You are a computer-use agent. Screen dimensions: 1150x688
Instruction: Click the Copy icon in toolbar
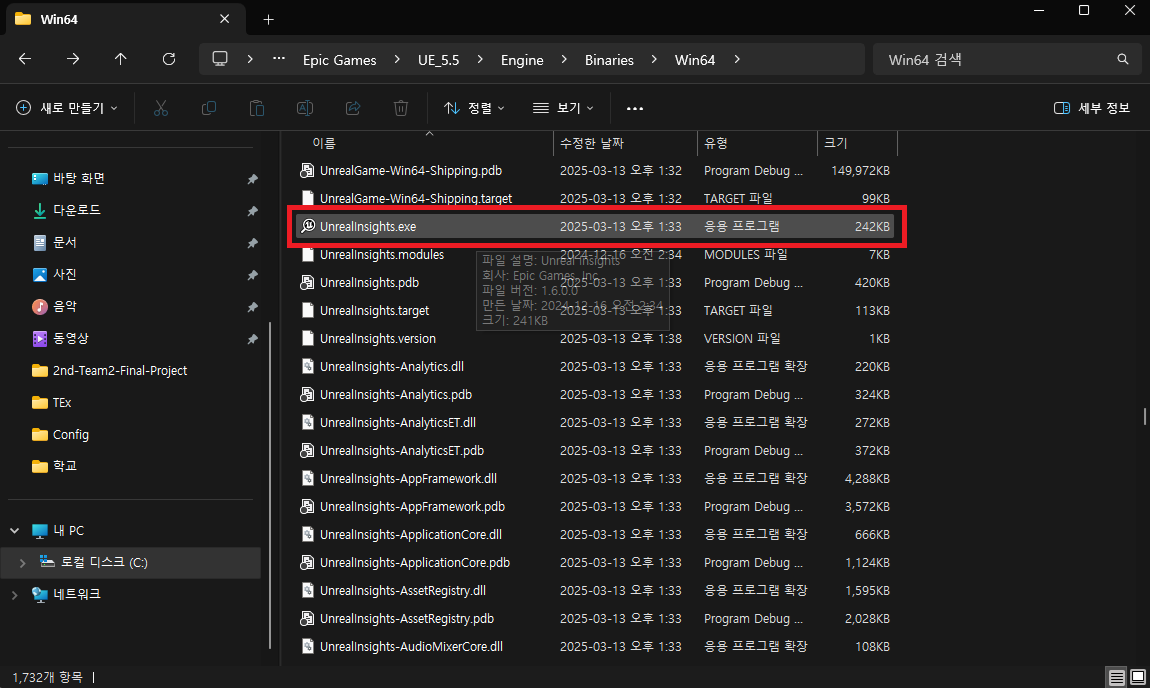tap(208, 108)
